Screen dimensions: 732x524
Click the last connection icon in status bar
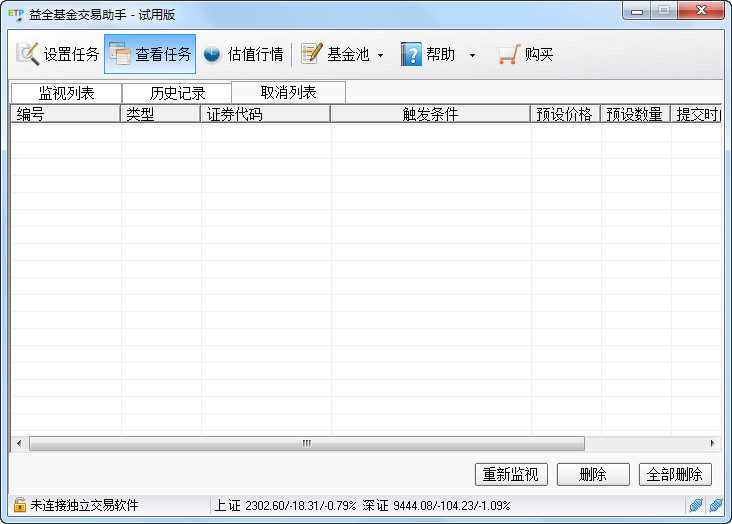pyautogui.click(x=715, y=505)
